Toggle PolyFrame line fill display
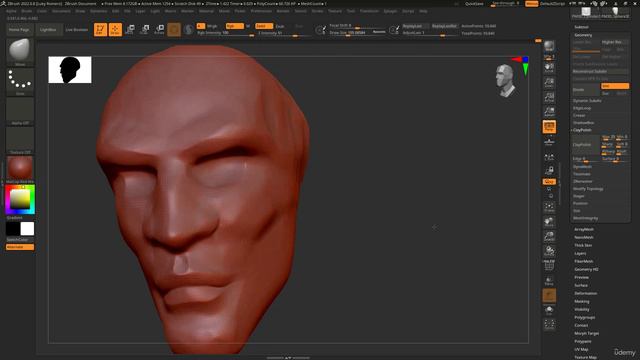This screenshot has width=640, height=360. click(x=549, y=265)
